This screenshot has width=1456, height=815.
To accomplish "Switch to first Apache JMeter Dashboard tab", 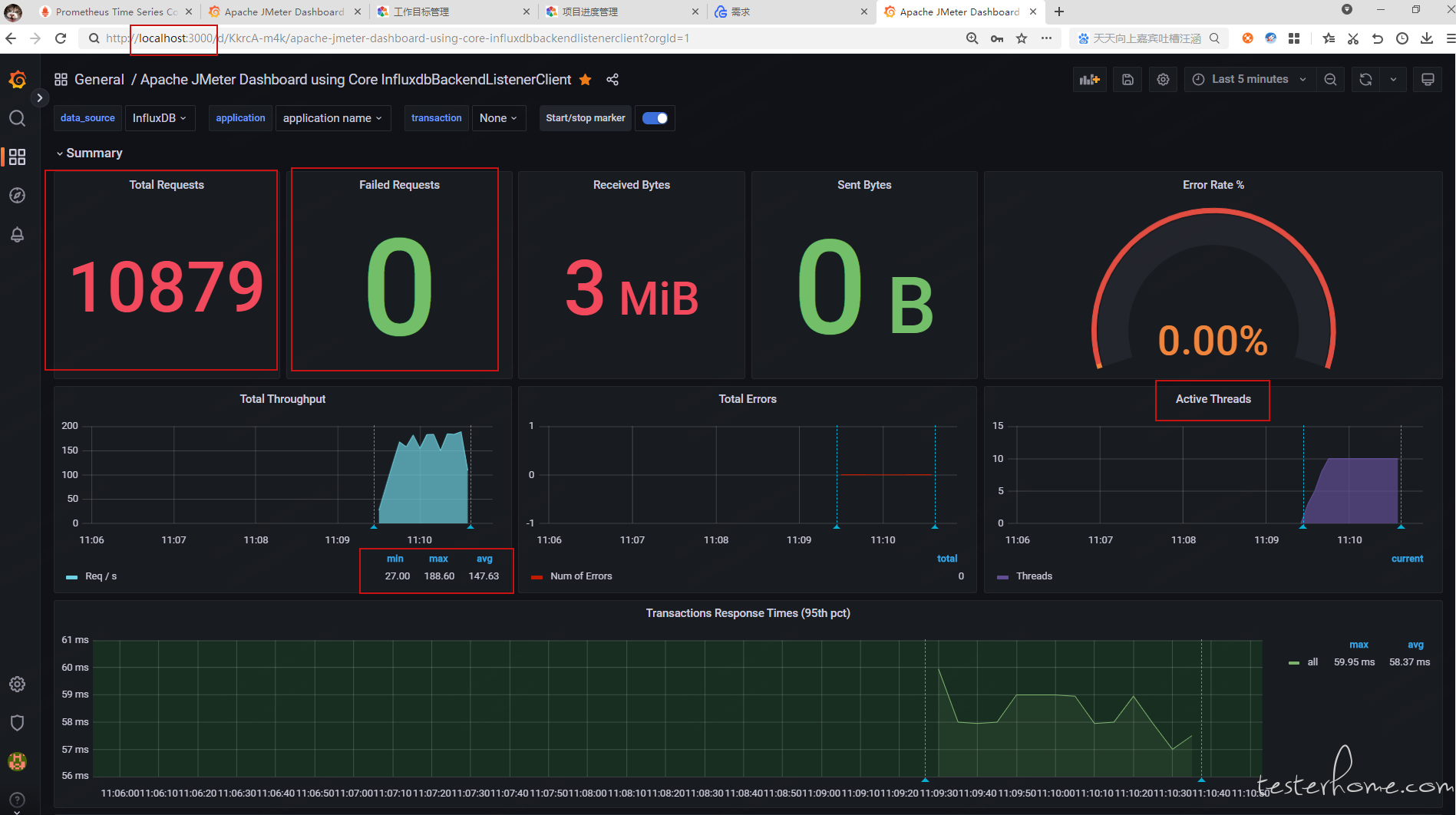I will tap(284, 12).
